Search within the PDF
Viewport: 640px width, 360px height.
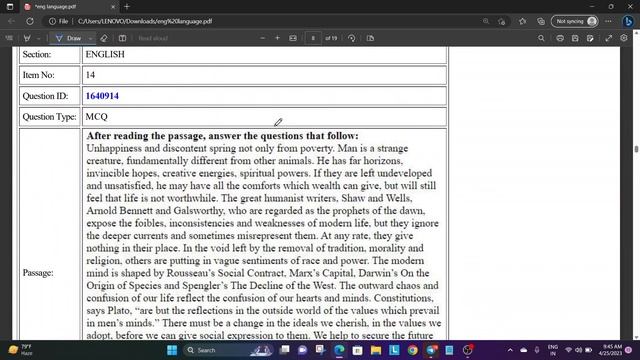coord(541,38)
